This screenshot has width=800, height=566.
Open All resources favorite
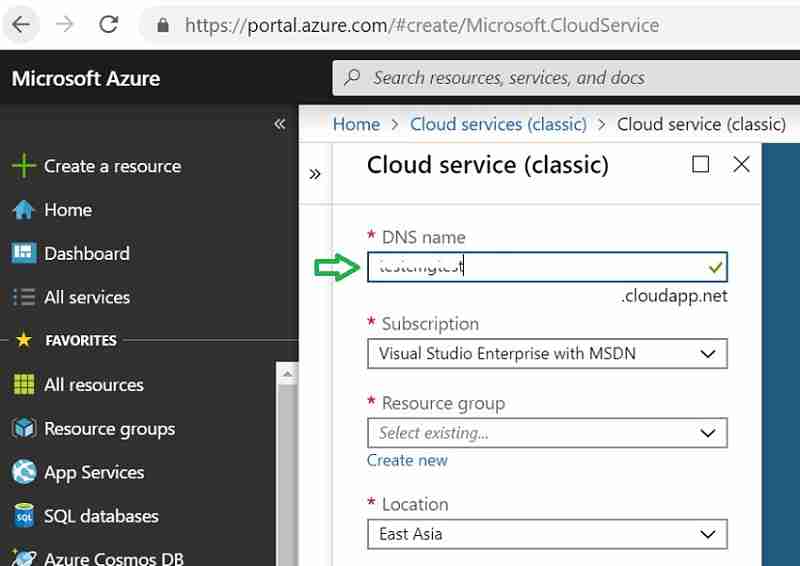click(94, 385)
